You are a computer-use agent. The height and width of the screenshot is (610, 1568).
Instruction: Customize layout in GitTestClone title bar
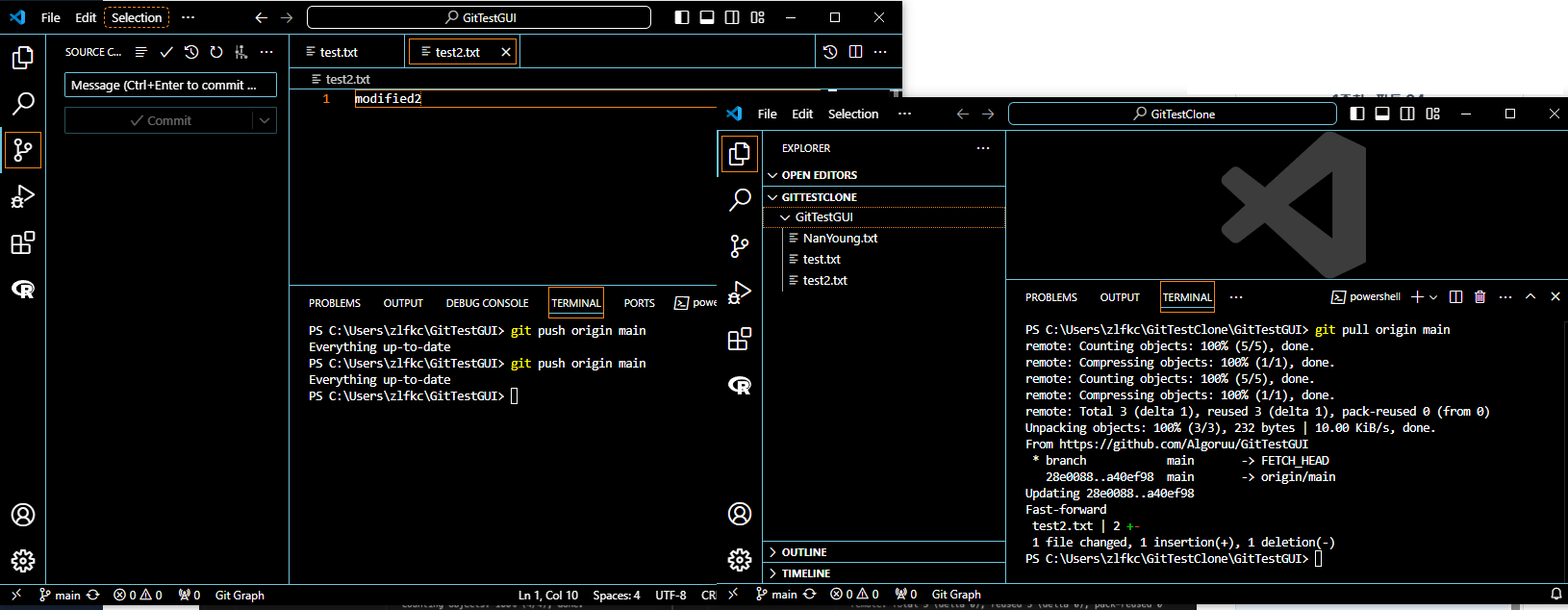click(1433, 114)
